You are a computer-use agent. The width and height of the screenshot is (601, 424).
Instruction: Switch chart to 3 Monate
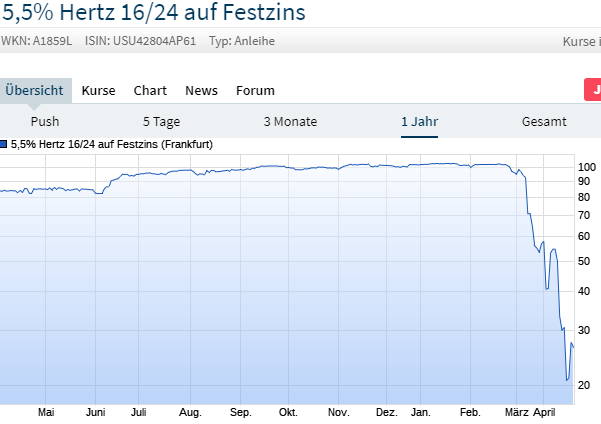pos(290,122)
